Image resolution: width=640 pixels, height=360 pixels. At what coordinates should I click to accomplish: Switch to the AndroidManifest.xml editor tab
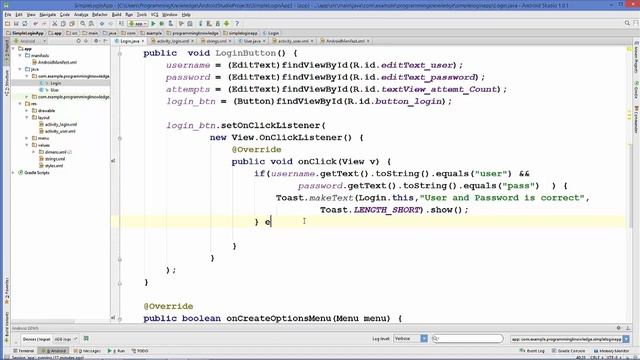(344, 41)
